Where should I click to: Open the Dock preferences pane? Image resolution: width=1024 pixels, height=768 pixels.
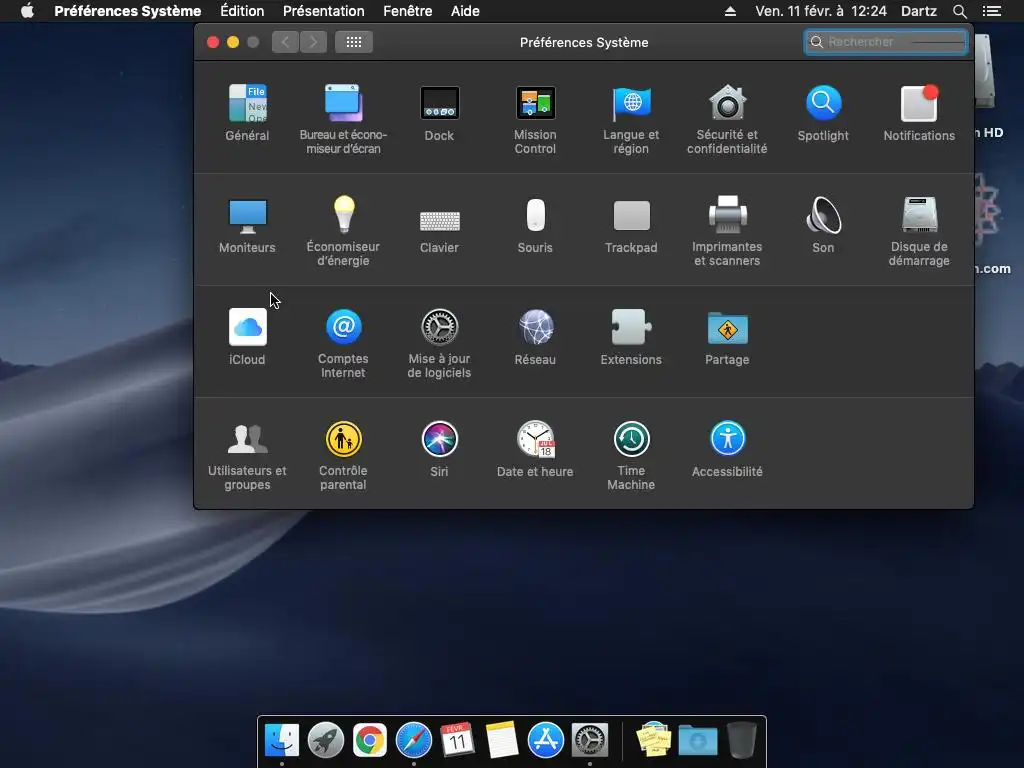440,112
